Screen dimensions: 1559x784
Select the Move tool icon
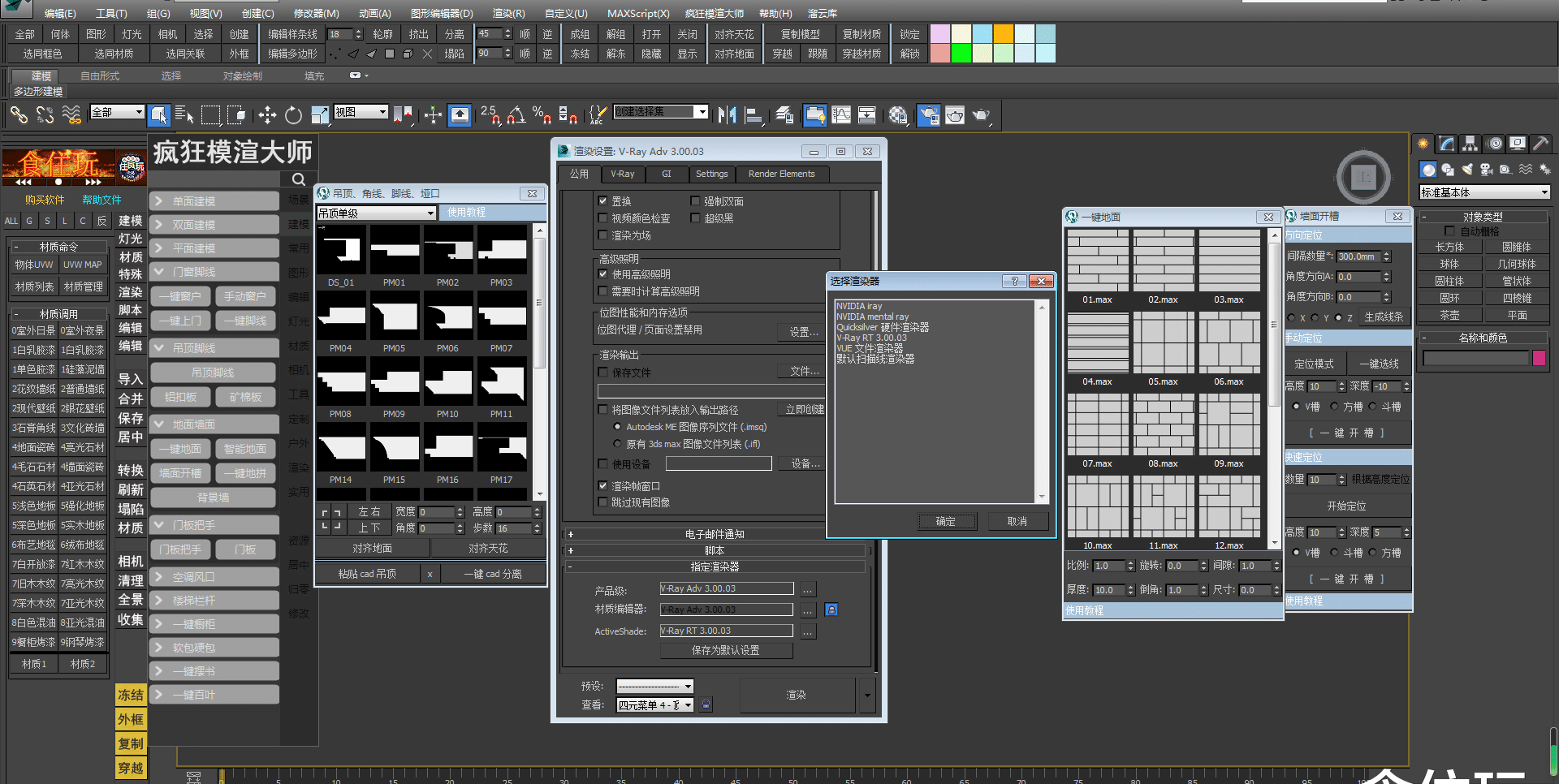point(267,115)
